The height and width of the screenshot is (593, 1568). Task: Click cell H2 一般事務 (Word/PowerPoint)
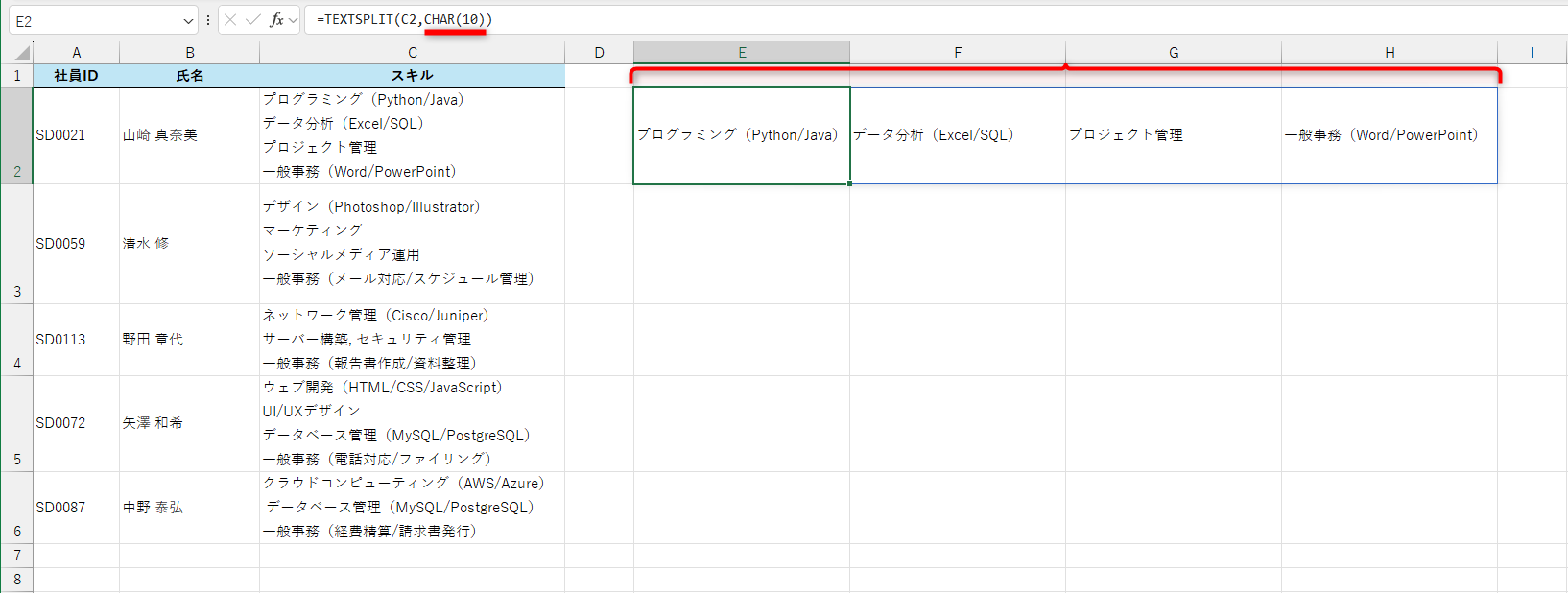point(1390,135)
